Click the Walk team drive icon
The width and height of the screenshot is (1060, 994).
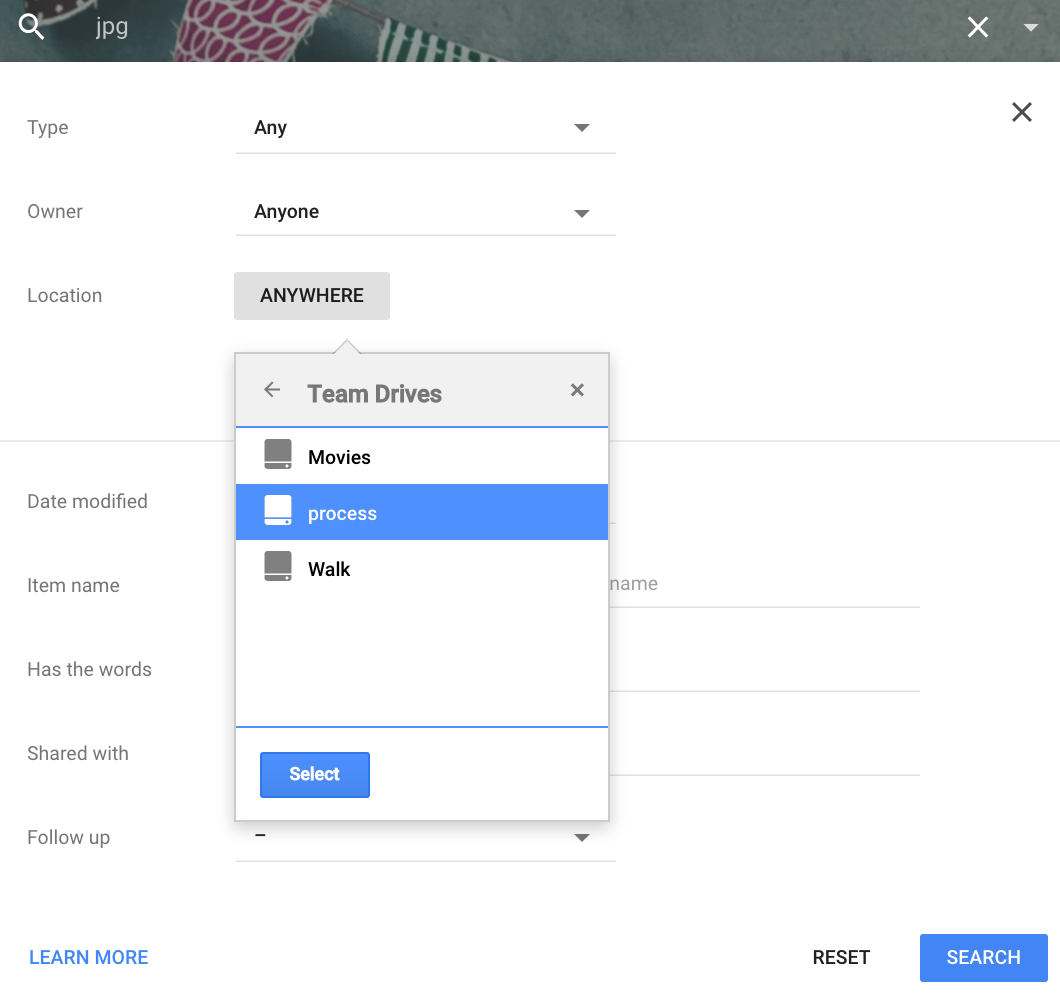(277, 568)
